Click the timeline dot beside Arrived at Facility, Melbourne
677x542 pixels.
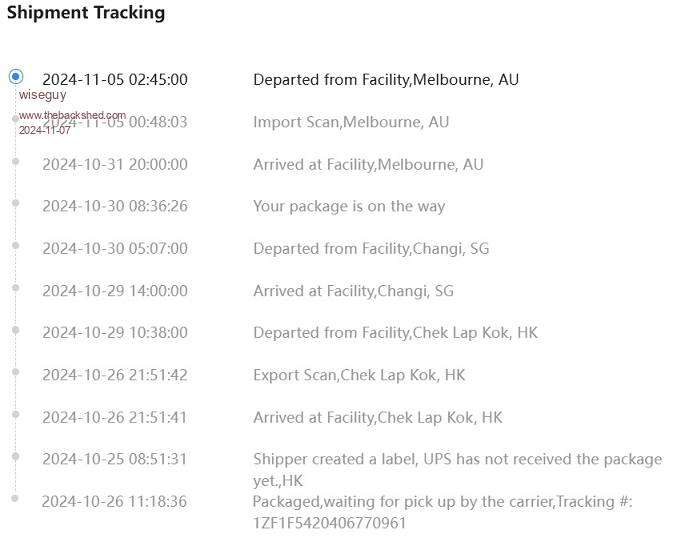15,161
